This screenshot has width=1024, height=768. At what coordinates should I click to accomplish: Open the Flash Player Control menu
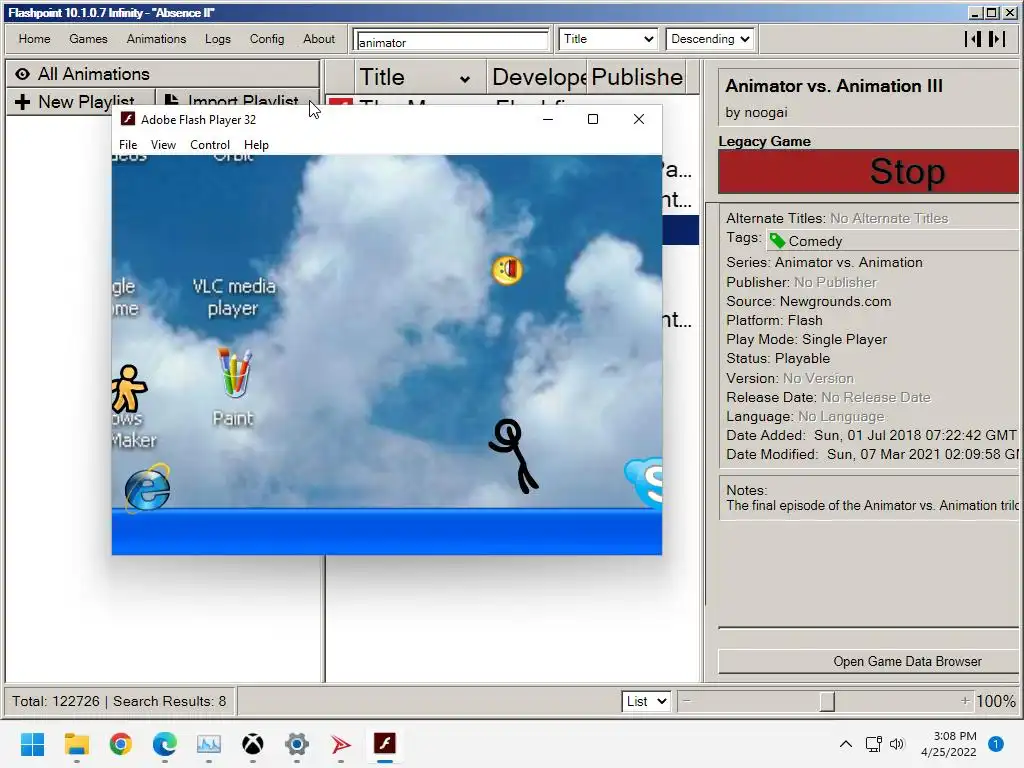pos(210,145)
